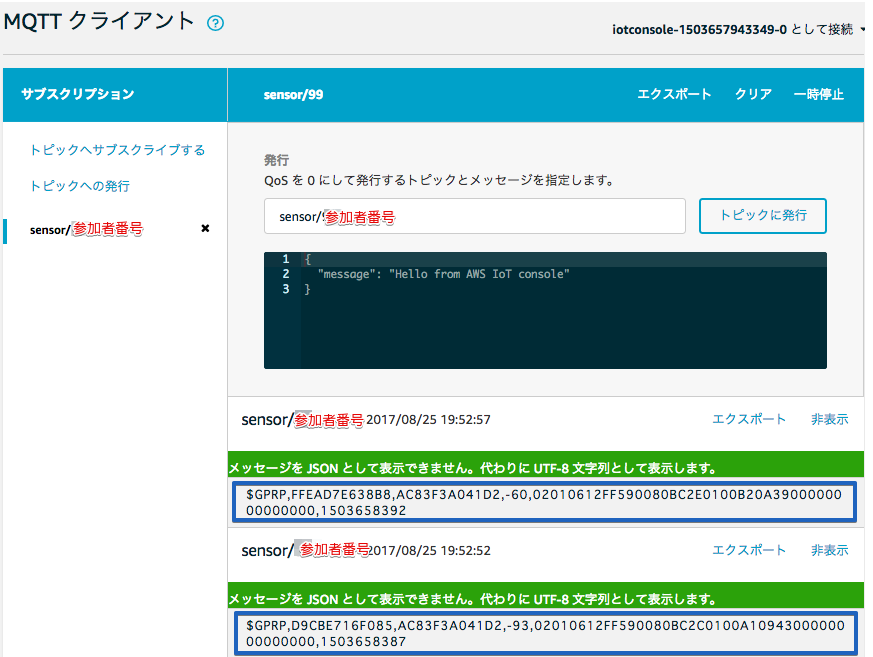Click the timestamp 2017/08/25 19:52:57
Screen dimensions: 873x657
pos(428,420)
